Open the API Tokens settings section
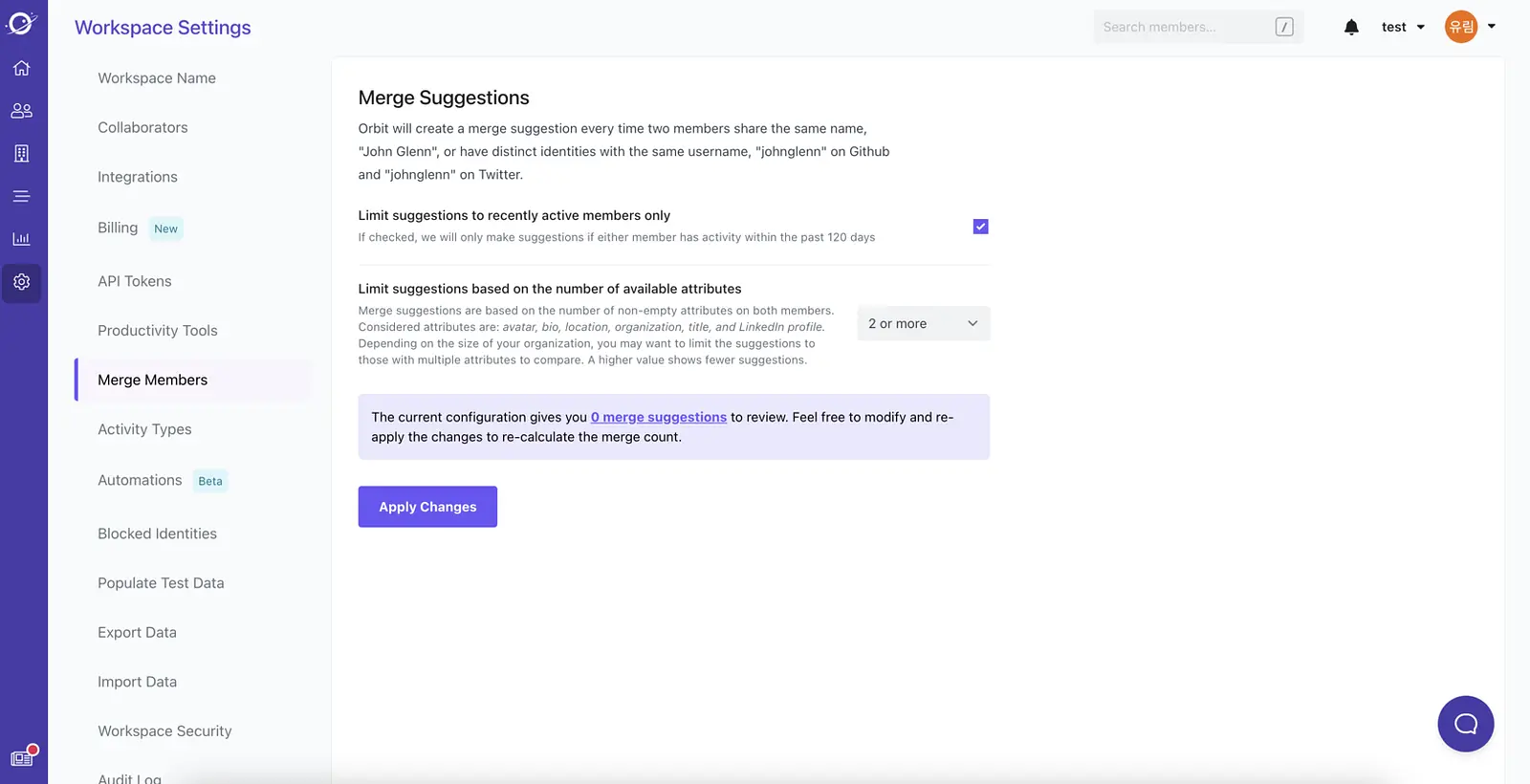 [x=135, y=281]
